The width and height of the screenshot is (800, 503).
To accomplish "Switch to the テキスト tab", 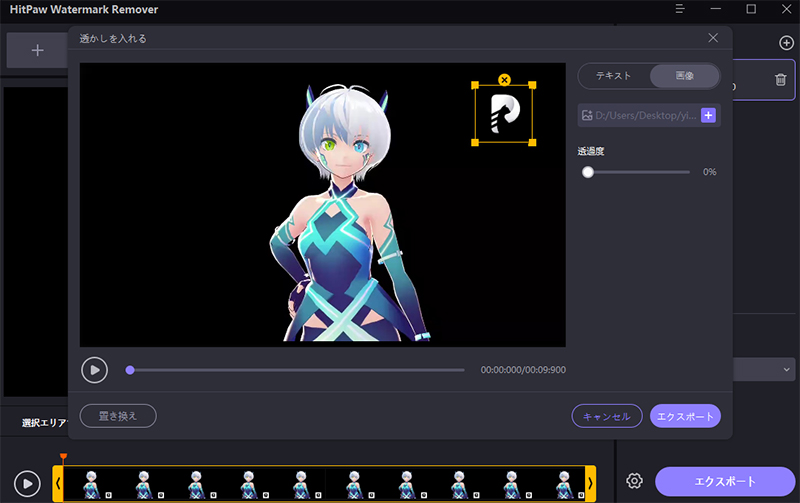I will (x=613, y=76).
